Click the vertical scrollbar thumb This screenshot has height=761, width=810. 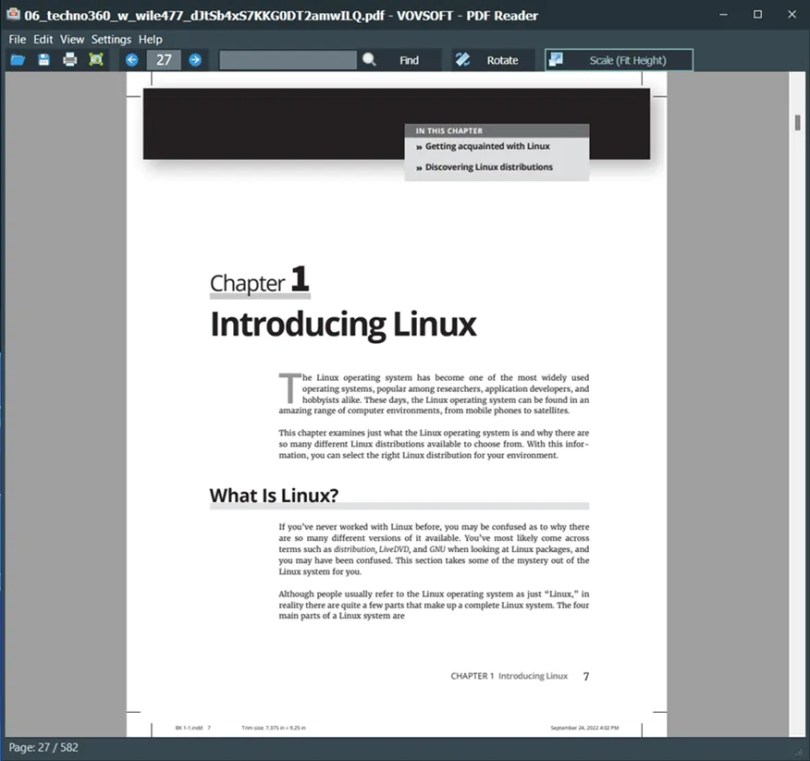pos(798,122)
